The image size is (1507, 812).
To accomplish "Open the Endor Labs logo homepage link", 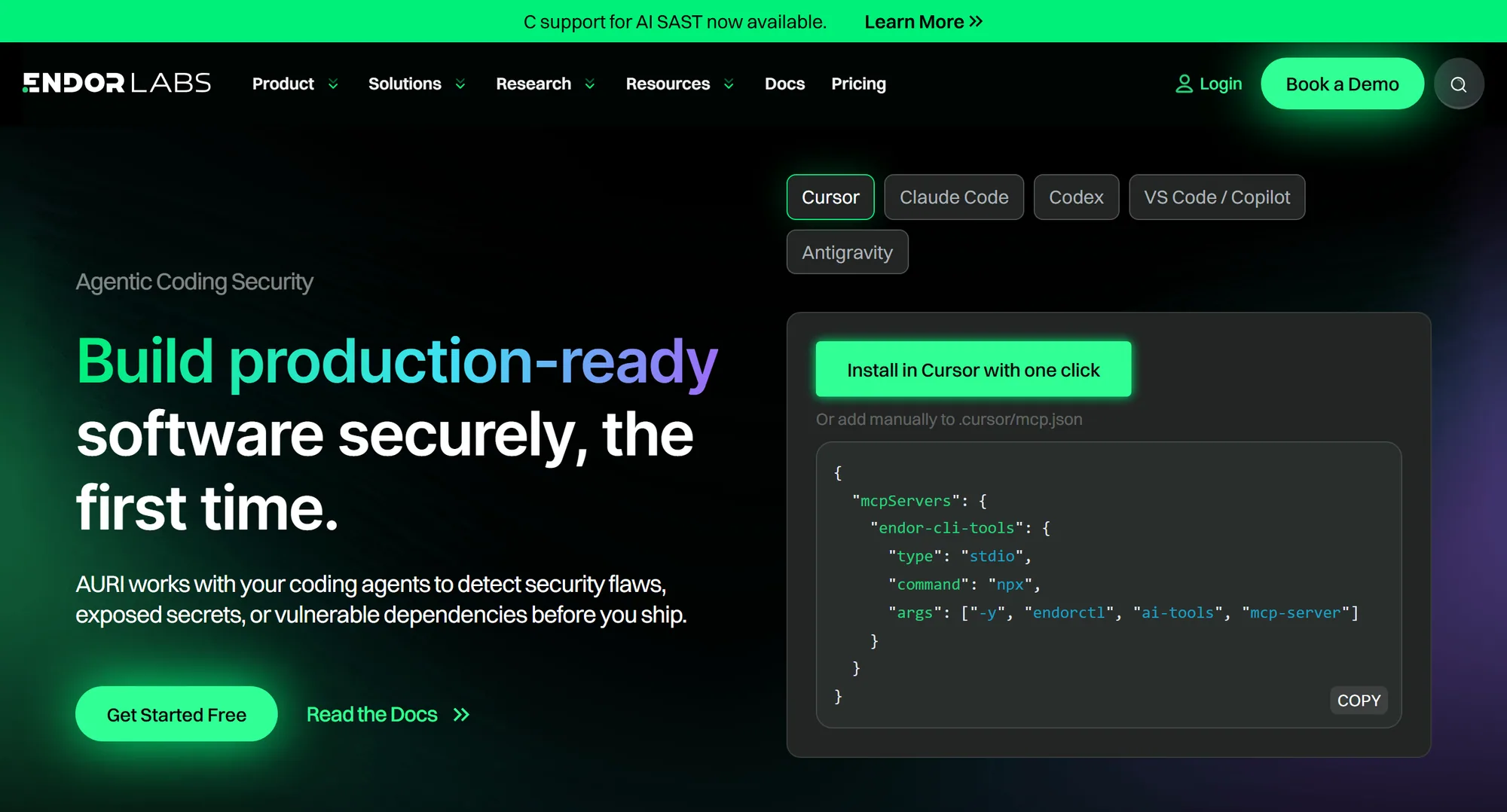I will (x=117, y=83).
